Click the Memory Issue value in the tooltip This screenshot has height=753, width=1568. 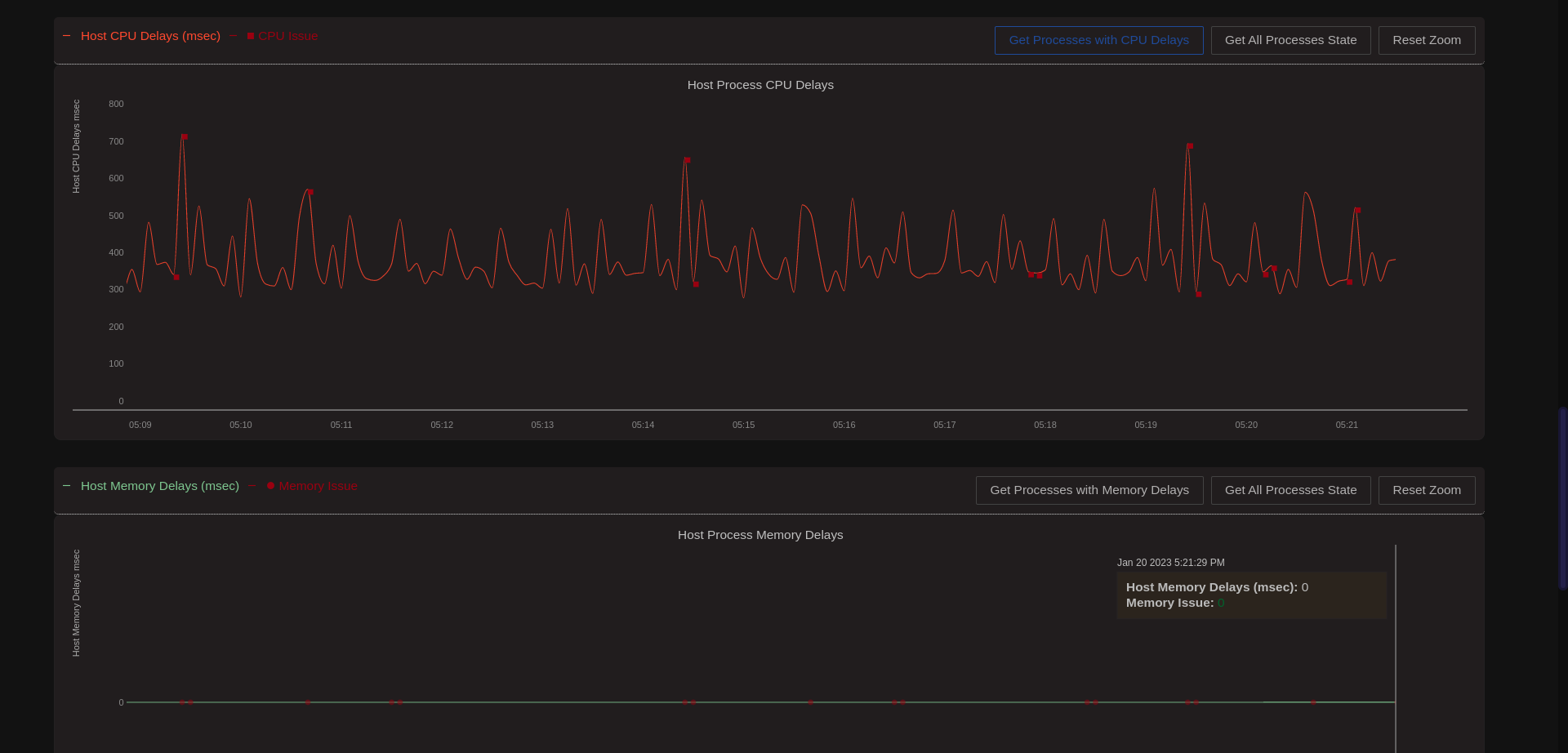[x=1221, y=603]
